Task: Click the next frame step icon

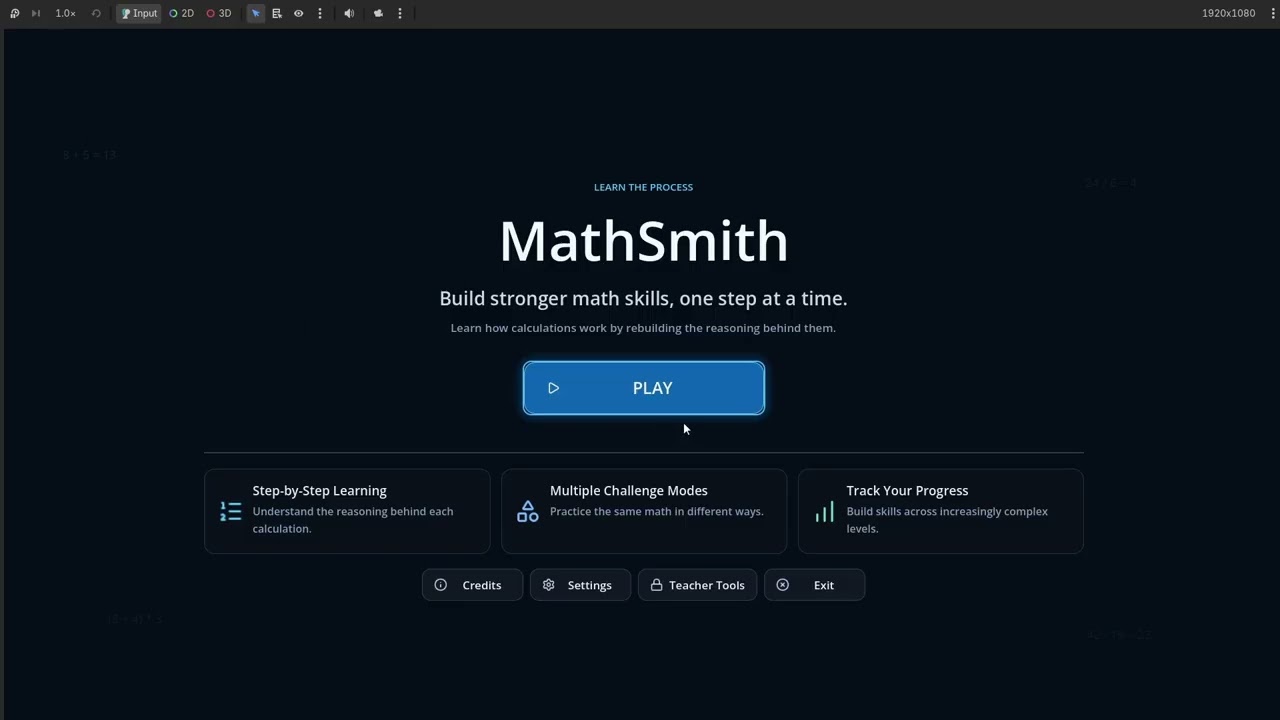Action: tap(36, 13)
